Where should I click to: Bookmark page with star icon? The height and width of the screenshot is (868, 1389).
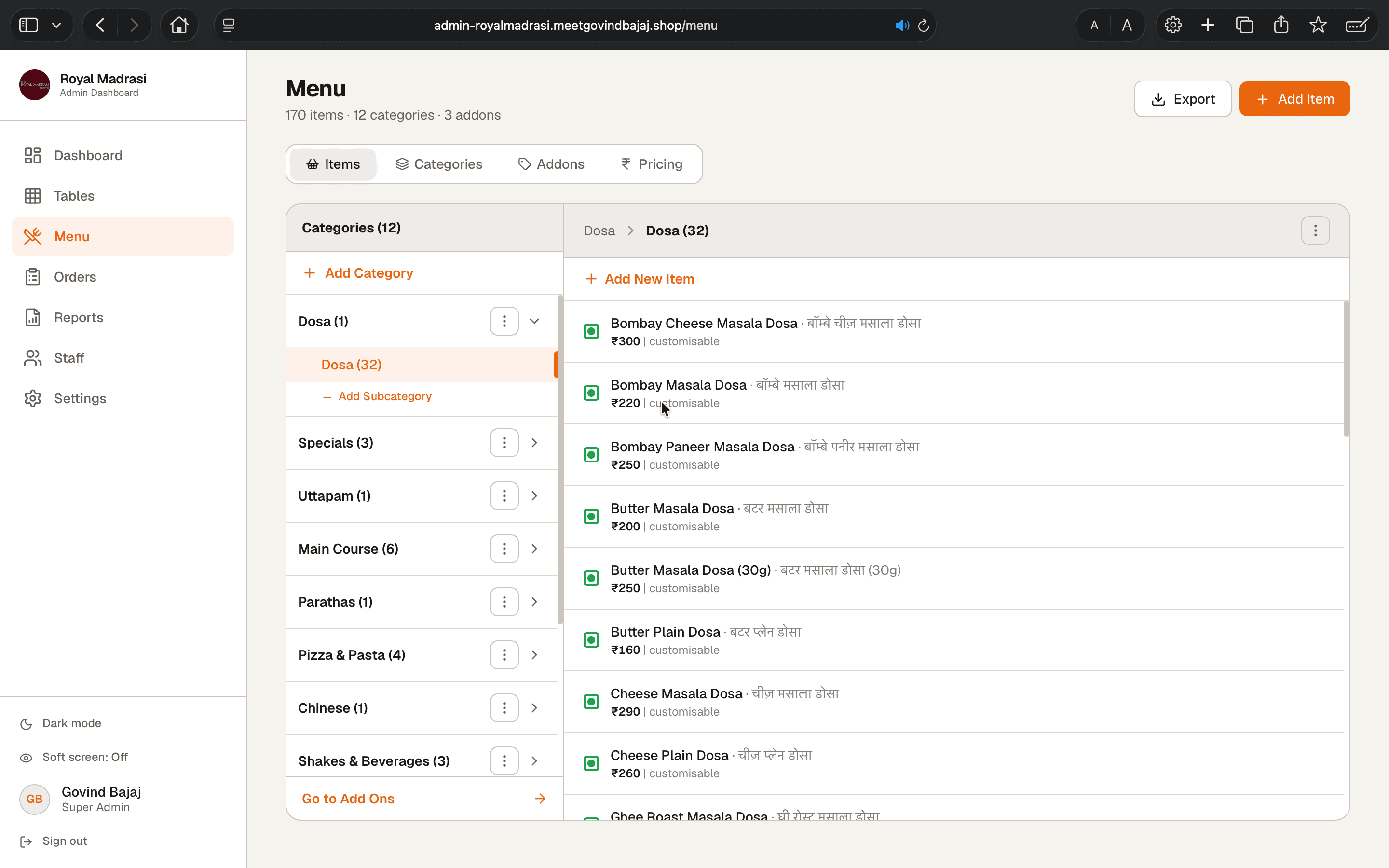pos(1318,25)
